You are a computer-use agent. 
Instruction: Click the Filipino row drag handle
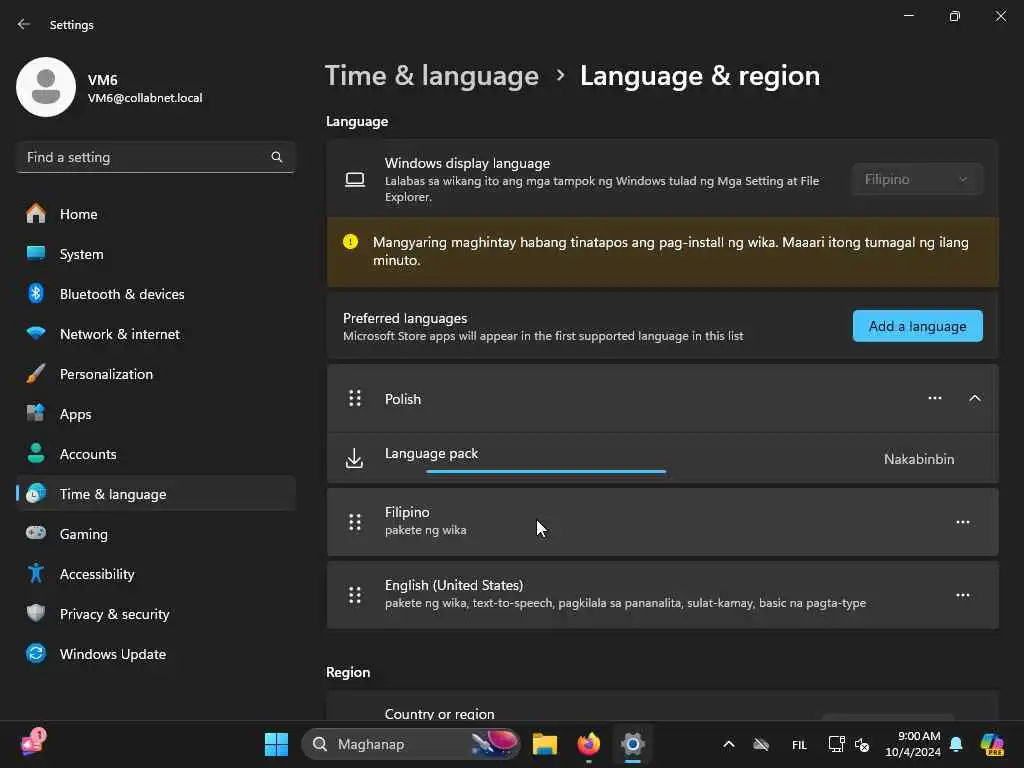[355, 522]
